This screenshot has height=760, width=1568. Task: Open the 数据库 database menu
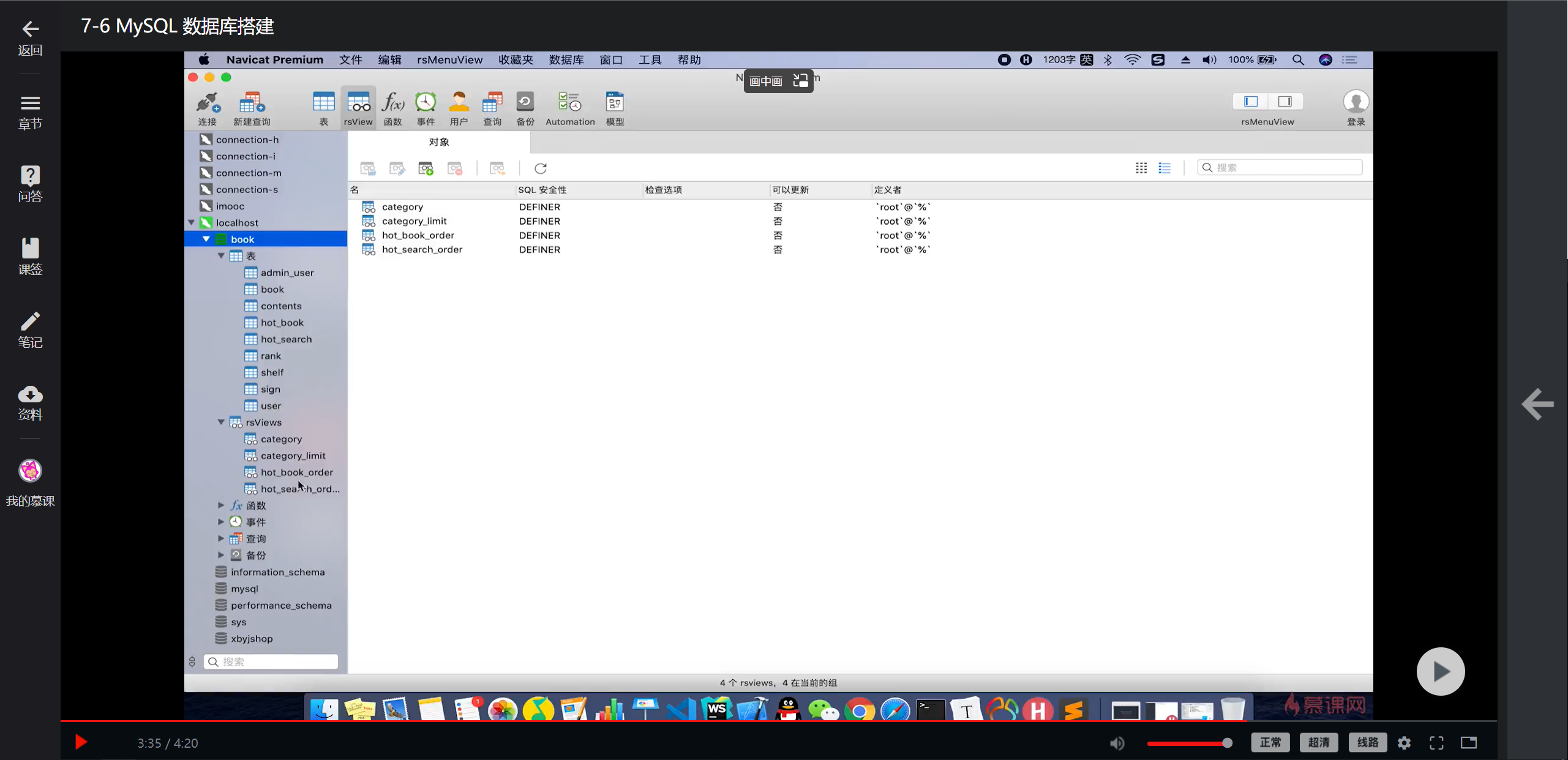click(566, 59)
